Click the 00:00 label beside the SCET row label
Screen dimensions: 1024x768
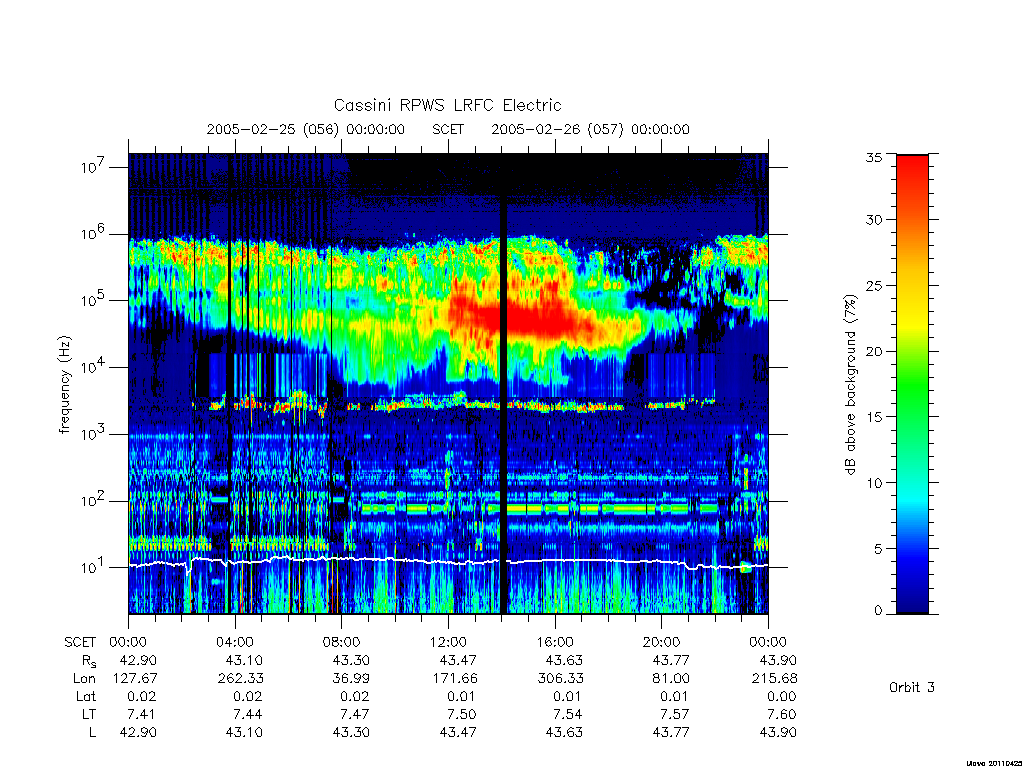[128, 642]
